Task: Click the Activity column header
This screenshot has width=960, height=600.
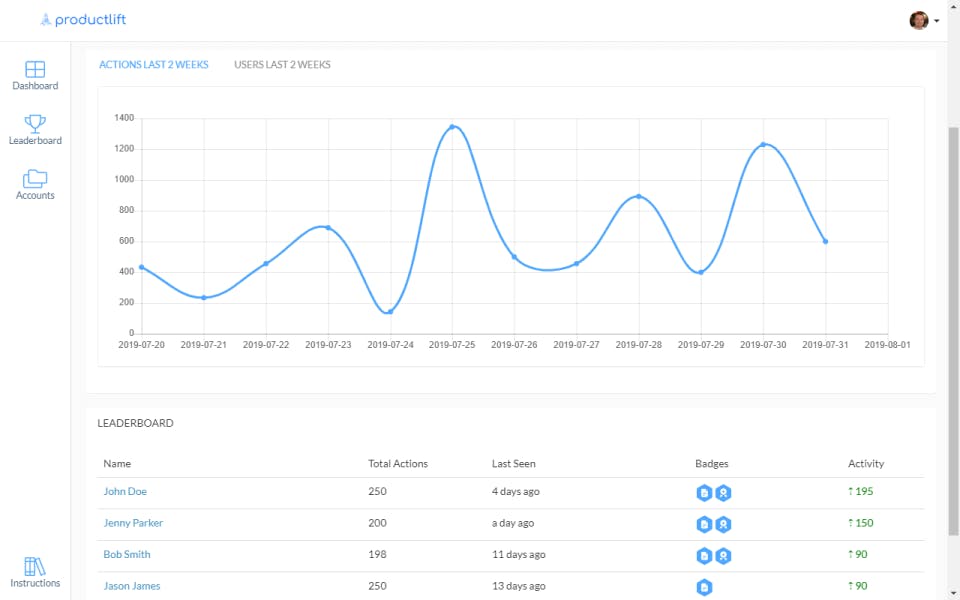Action: point(866,463)
